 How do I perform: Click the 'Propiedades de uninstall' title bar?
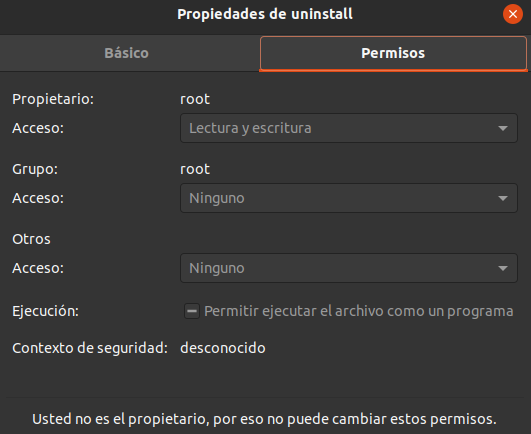(265, 14)
